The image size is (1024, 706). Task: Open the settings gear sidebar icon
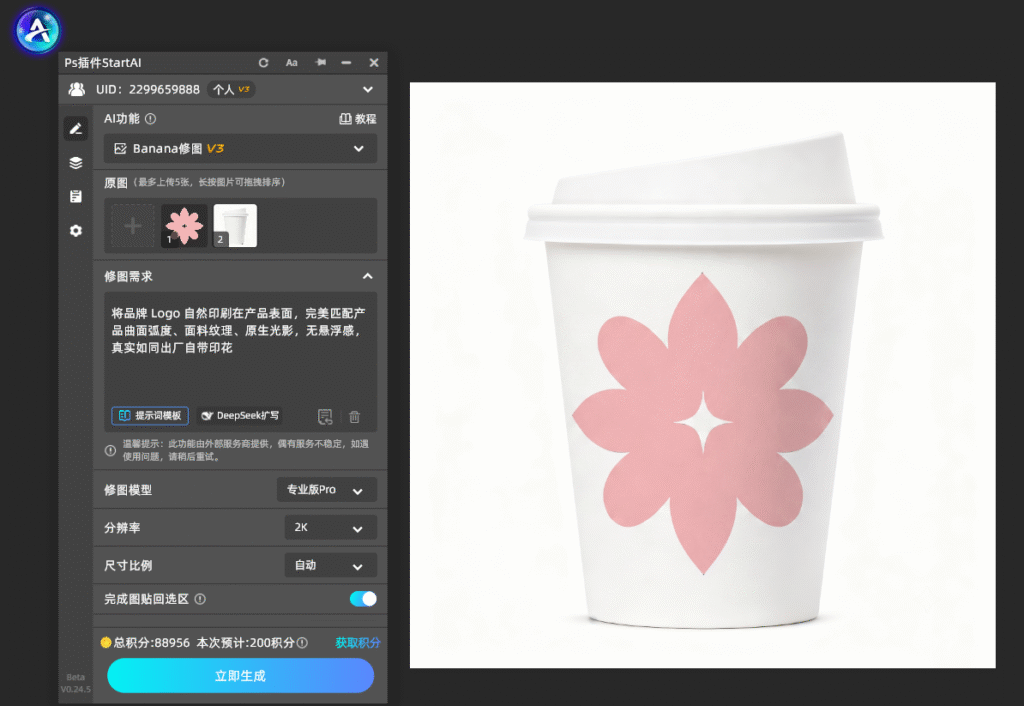(x=76, y=231)
